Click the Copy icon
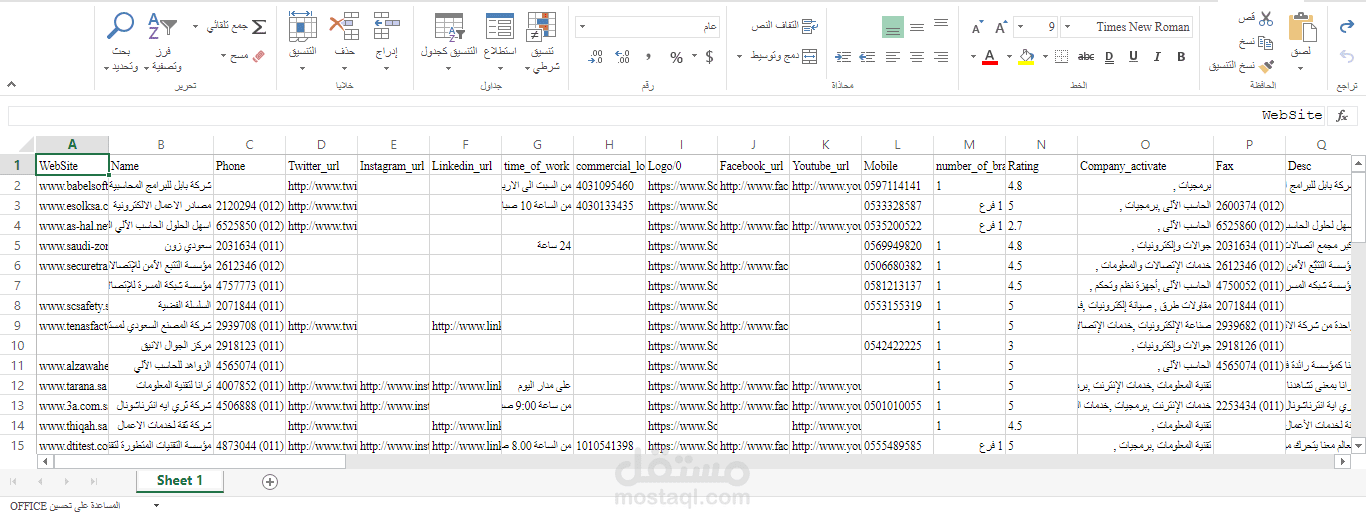 tap(1266, 42)
